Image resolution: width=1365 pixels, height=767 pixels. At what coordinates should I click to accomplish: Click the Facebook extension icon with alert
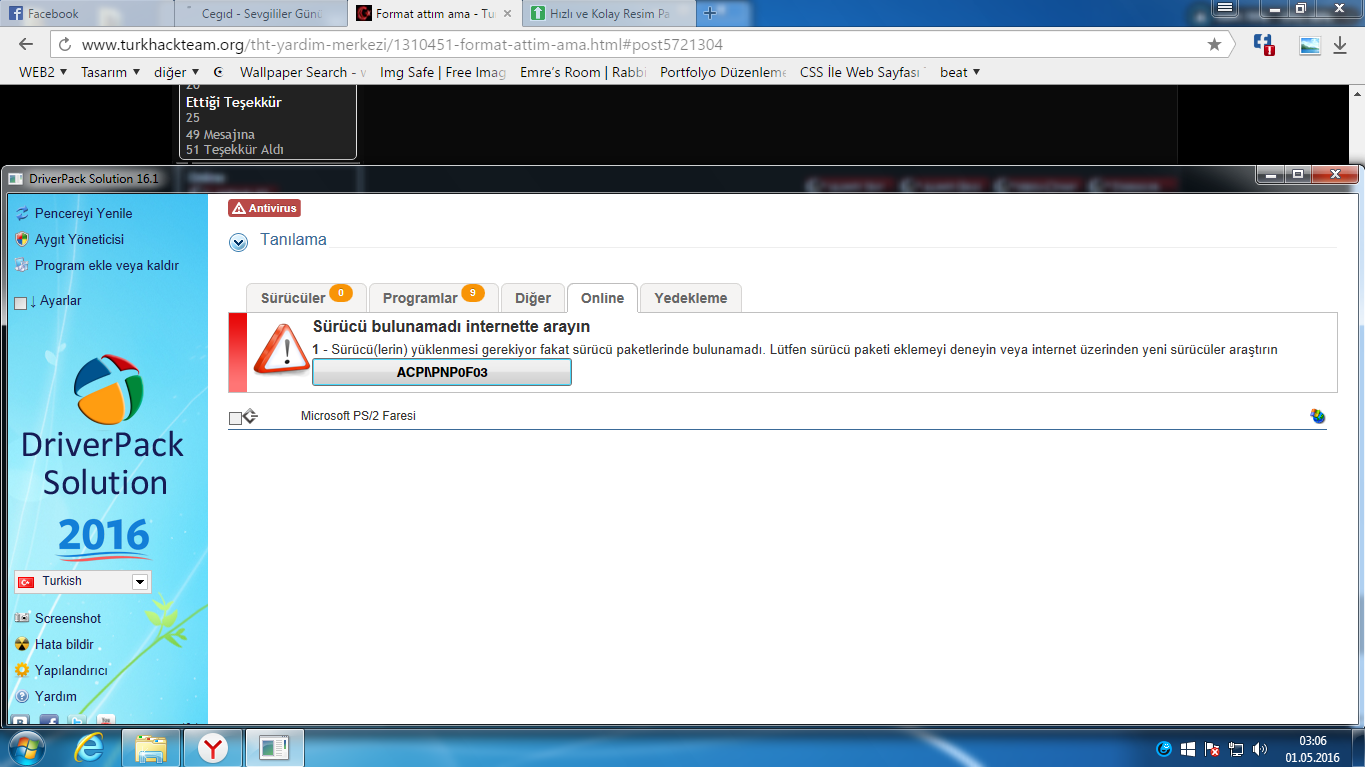tap(1264, 45)
